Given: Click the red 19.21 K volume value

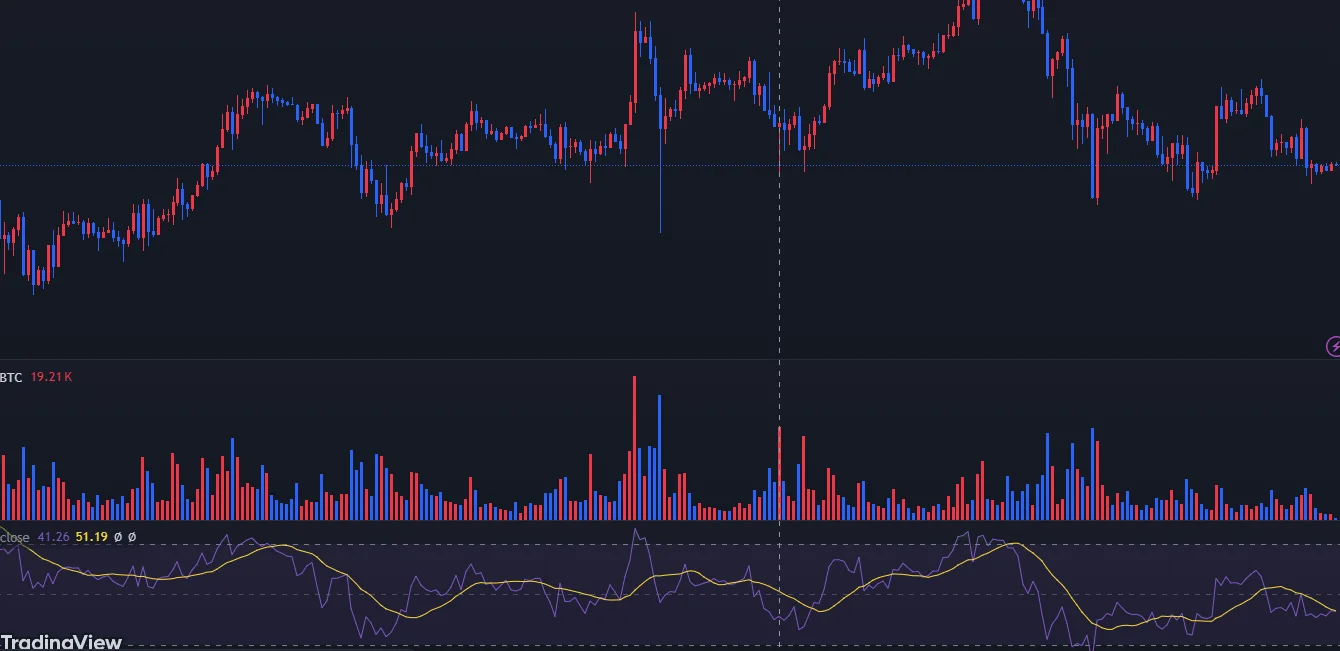Looking at the screenshot, I should click(50, 377).
